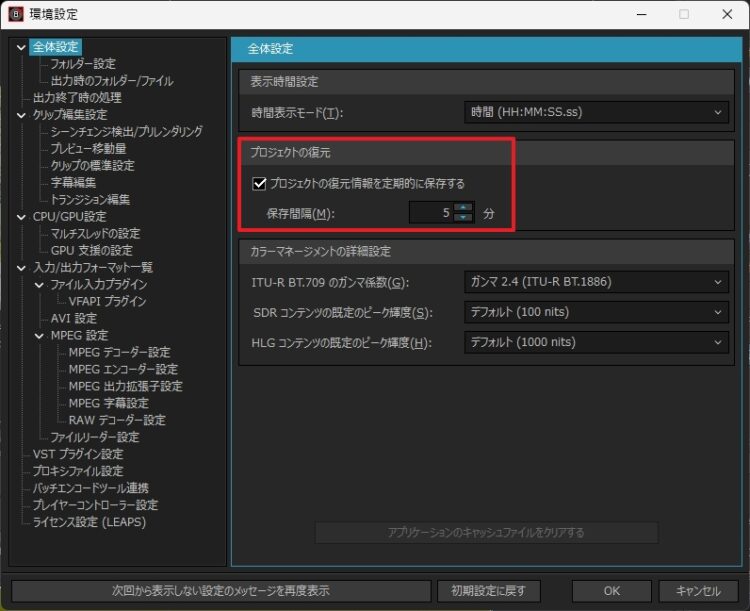
Task: Toggle プロジェクトの復元情報を定期的に保存する checkbox
Action: click(259, 184)
